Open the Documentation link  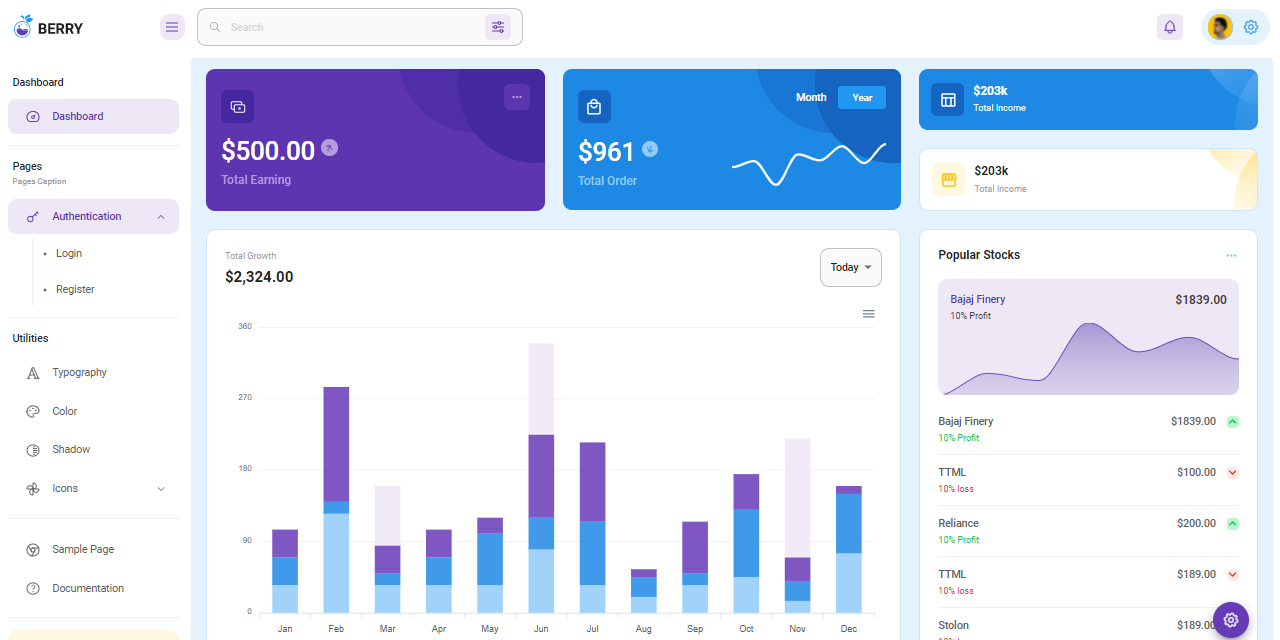pyautogui.click(x=88, y=588)
